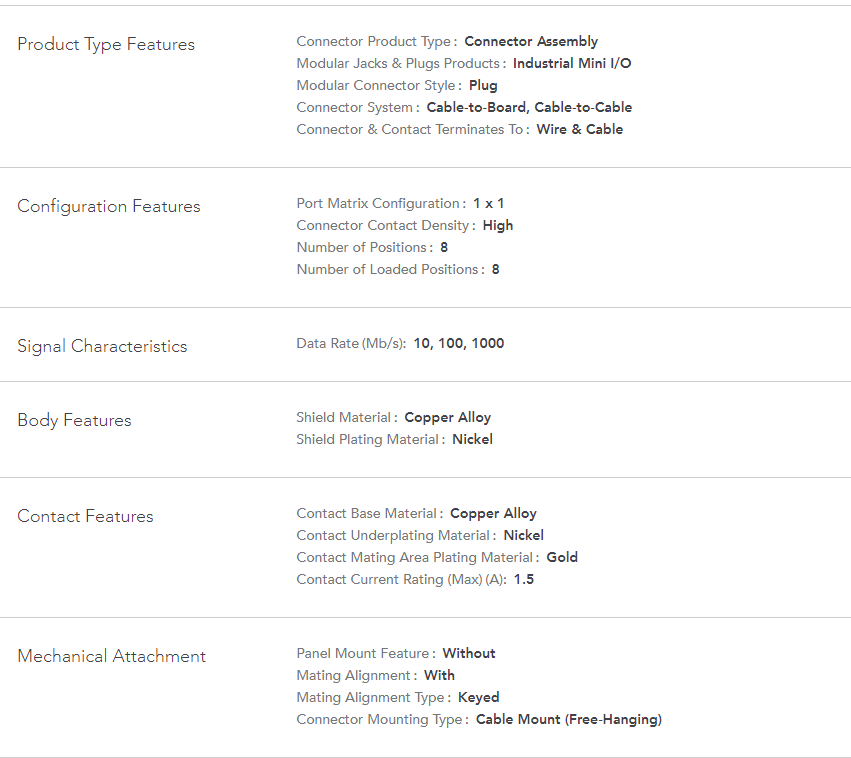The height and width of the screenshot is (758, 851).
Task: Click the Configuration Features section heading
Action: click(109, 207)
